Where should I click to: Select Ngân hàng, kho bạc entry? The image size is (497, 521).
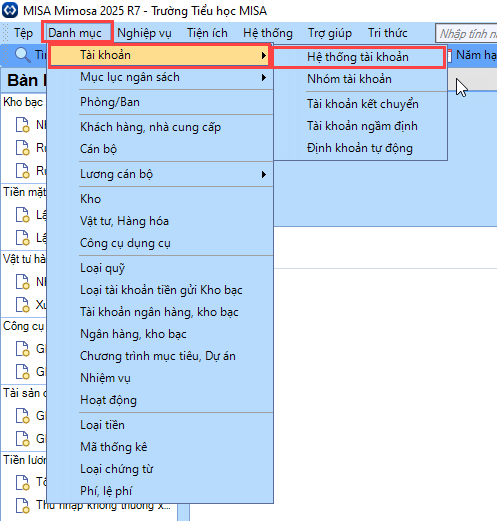tap(159, 334)
